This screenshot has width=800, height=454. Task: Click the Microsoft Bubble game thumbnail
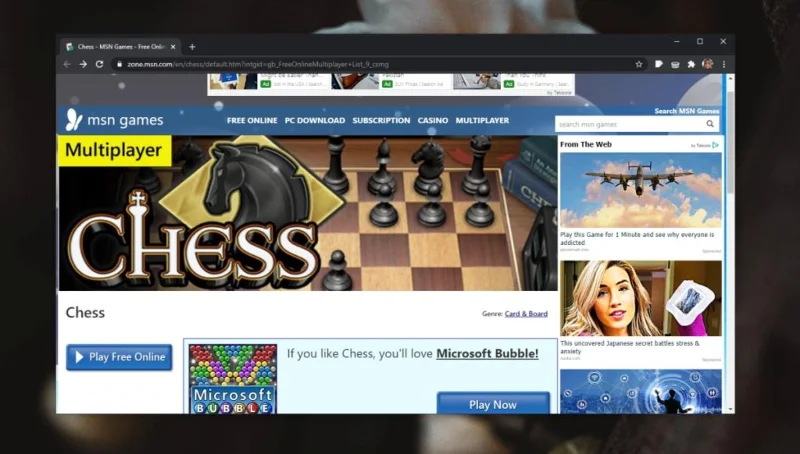233,379
